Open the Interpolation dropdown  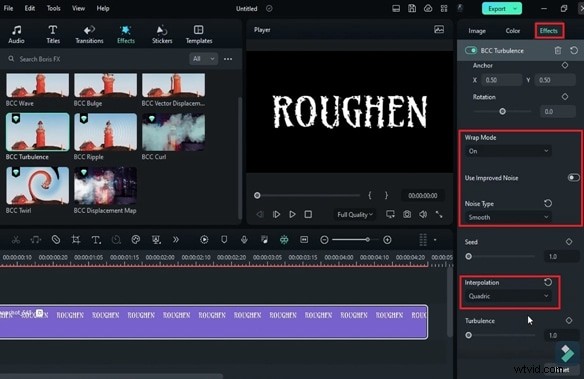[x=508, y=296]
